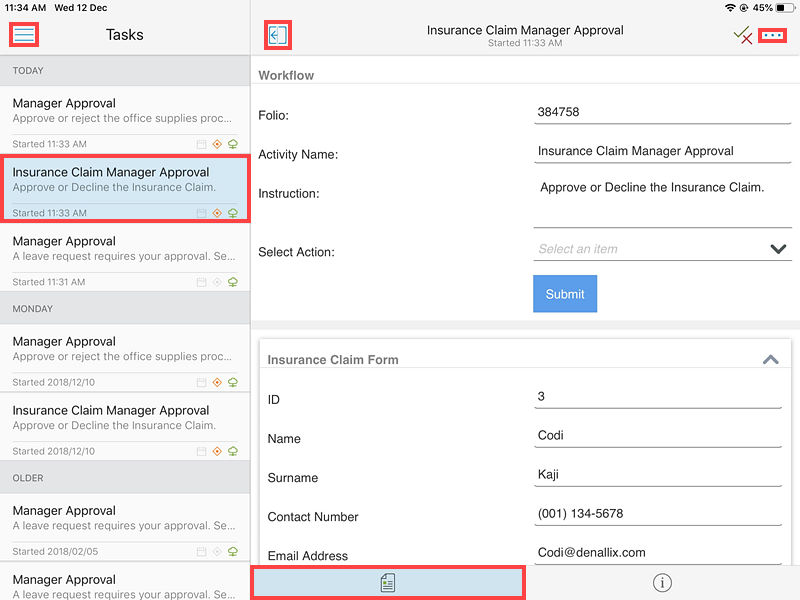Screen dimensions: 800x600
Task: Tap green cloud icon on first Manager Approval
Action: 233,144
